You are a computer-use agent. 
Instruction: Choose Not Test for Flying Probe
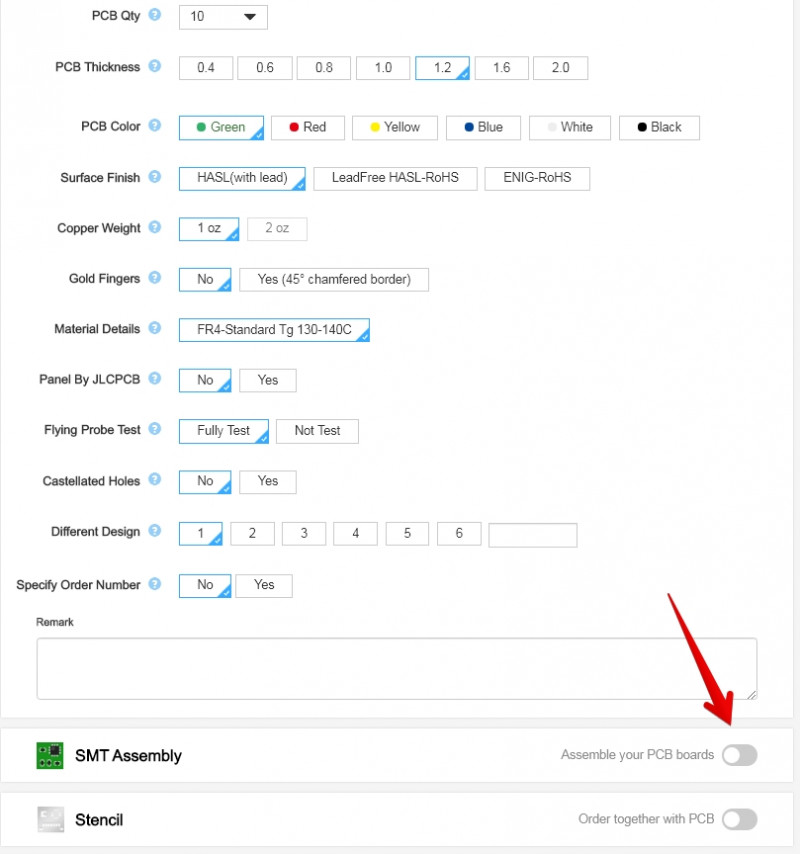(317, 431)
